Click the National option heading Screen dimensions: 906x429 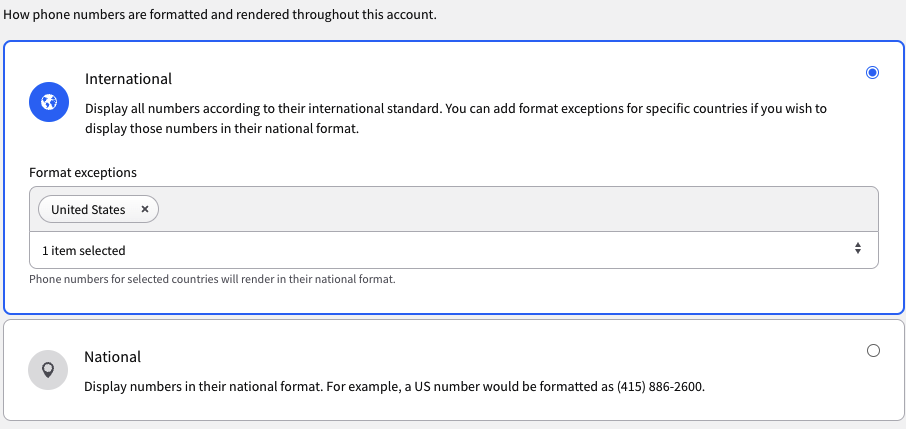pyautogui.click(x=113, y=357)
